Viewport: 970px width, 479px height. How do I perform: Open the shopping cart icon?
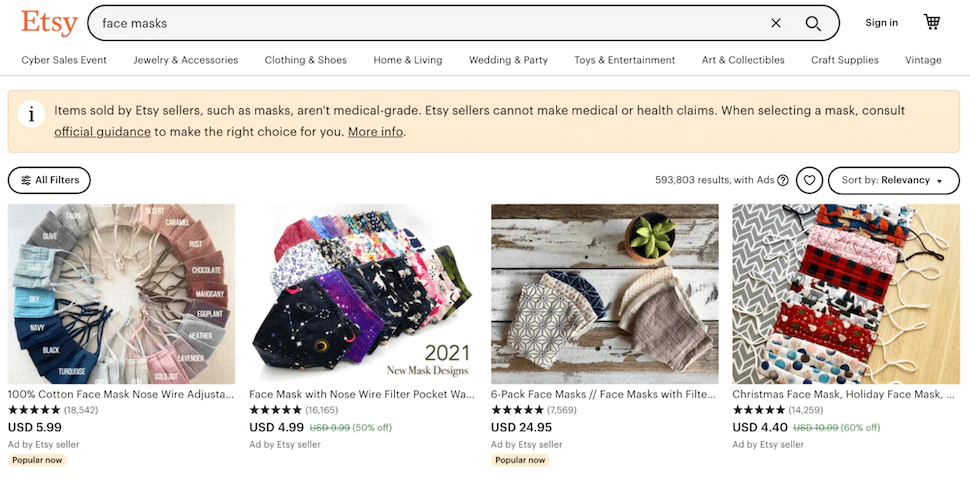point(932,22)
